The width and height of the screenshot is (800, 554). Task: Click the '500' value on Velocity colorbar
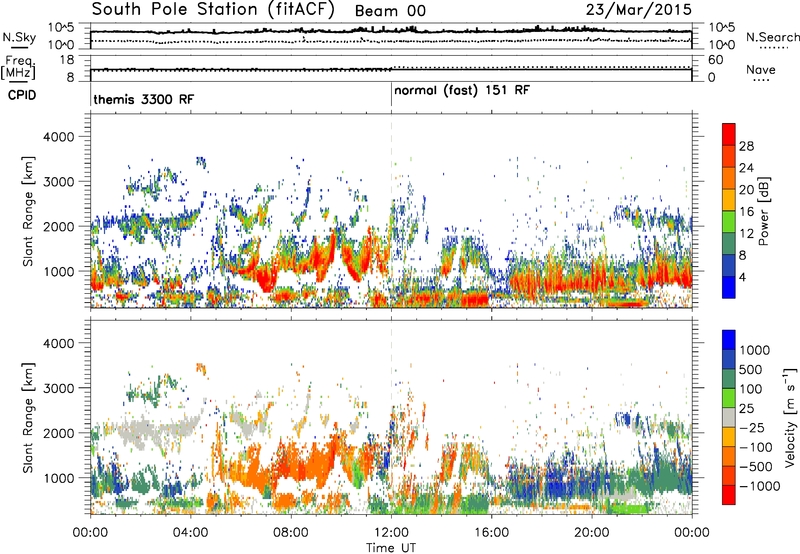pos(751,370)
